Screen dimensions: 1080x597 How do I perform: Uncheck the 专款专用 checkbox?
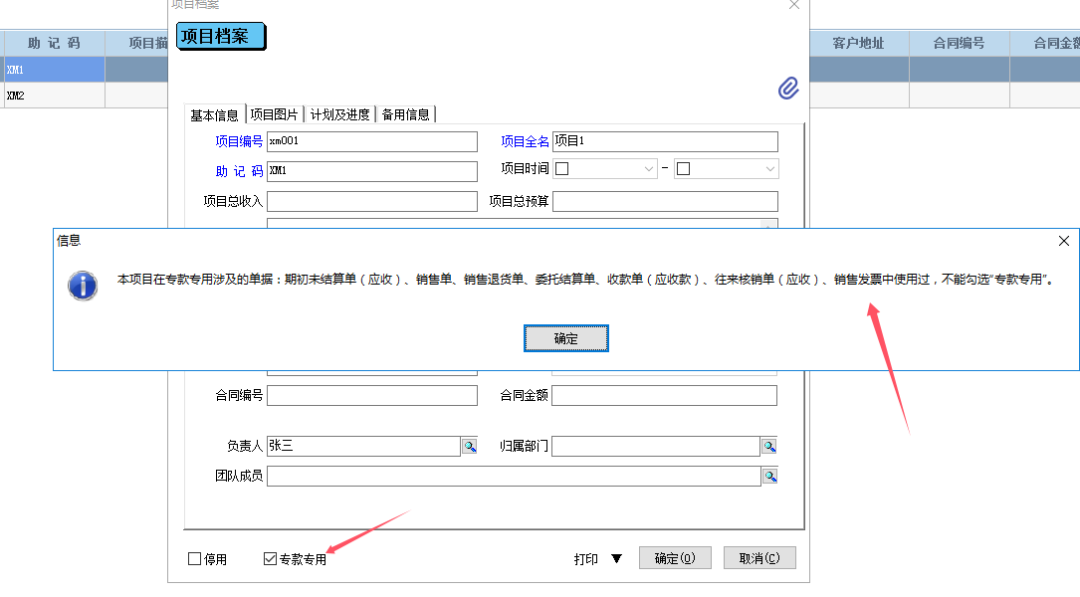click(270, 558)
